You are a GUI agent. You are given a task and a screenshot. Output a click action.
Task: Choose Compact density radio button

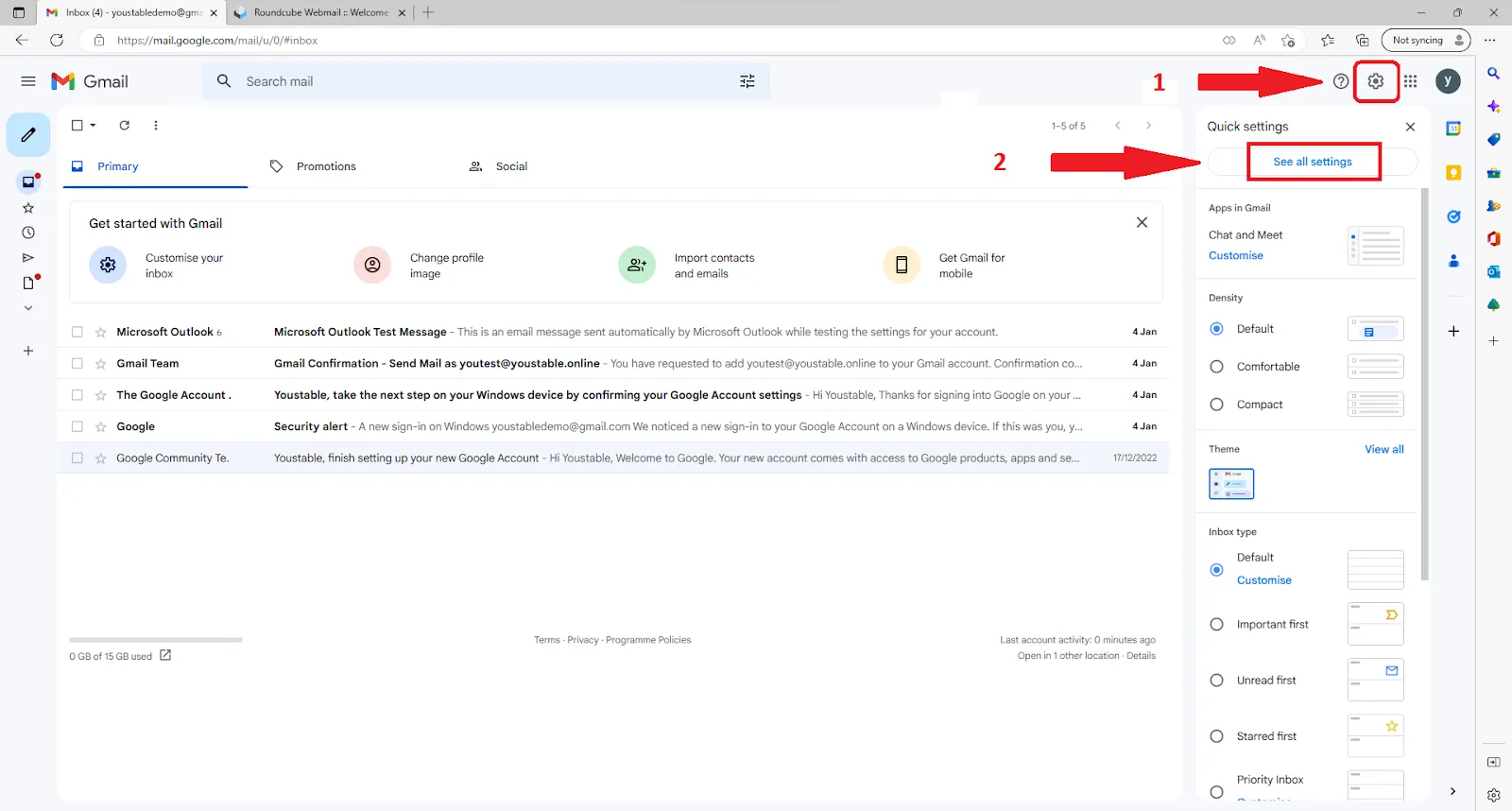point(1217,405)
